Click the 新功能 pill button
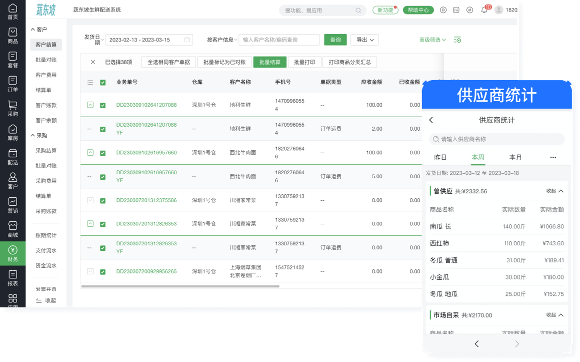Screen dimensions: 580x362 click(x=385, y=10)
